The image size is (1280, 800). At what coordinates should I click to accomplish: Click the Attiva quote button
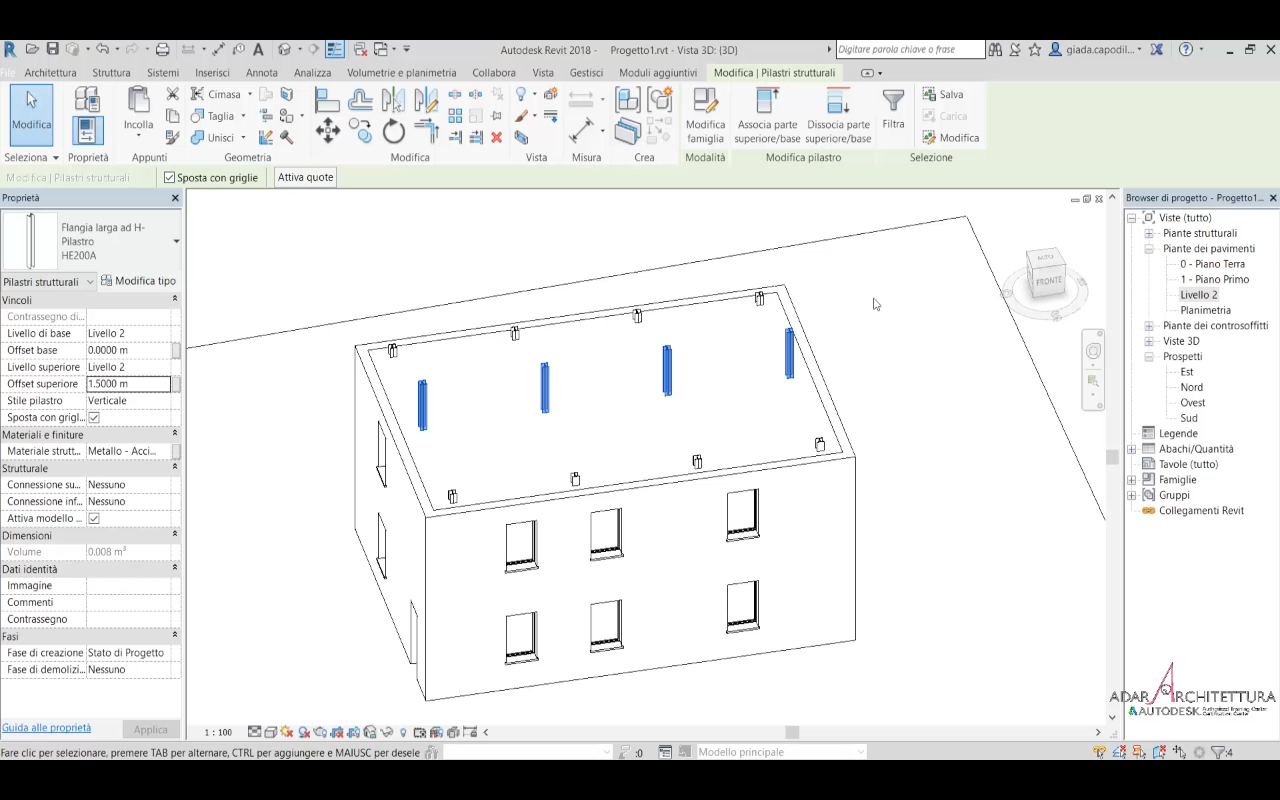305,178
